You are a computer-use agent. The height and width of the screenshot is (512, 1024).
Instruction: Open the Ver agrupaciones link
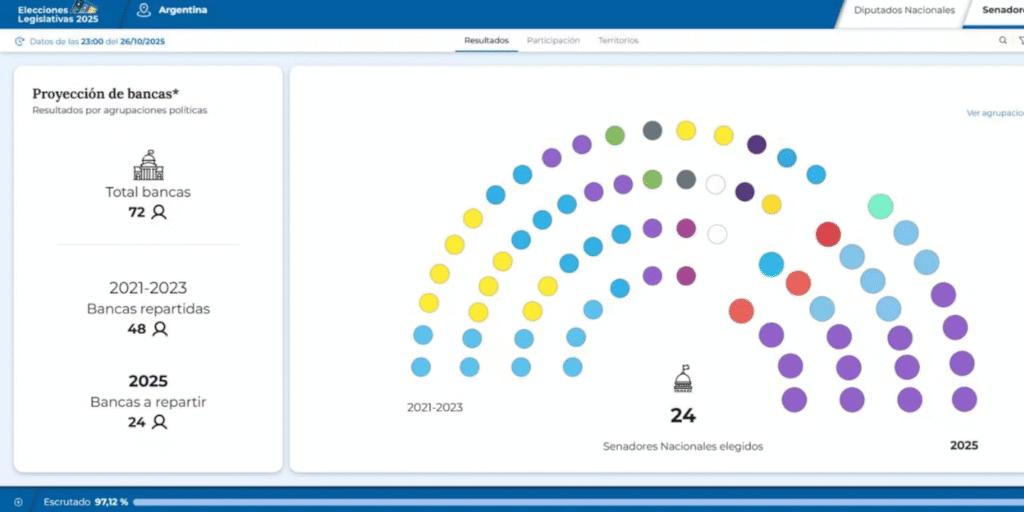coord(994,113)
